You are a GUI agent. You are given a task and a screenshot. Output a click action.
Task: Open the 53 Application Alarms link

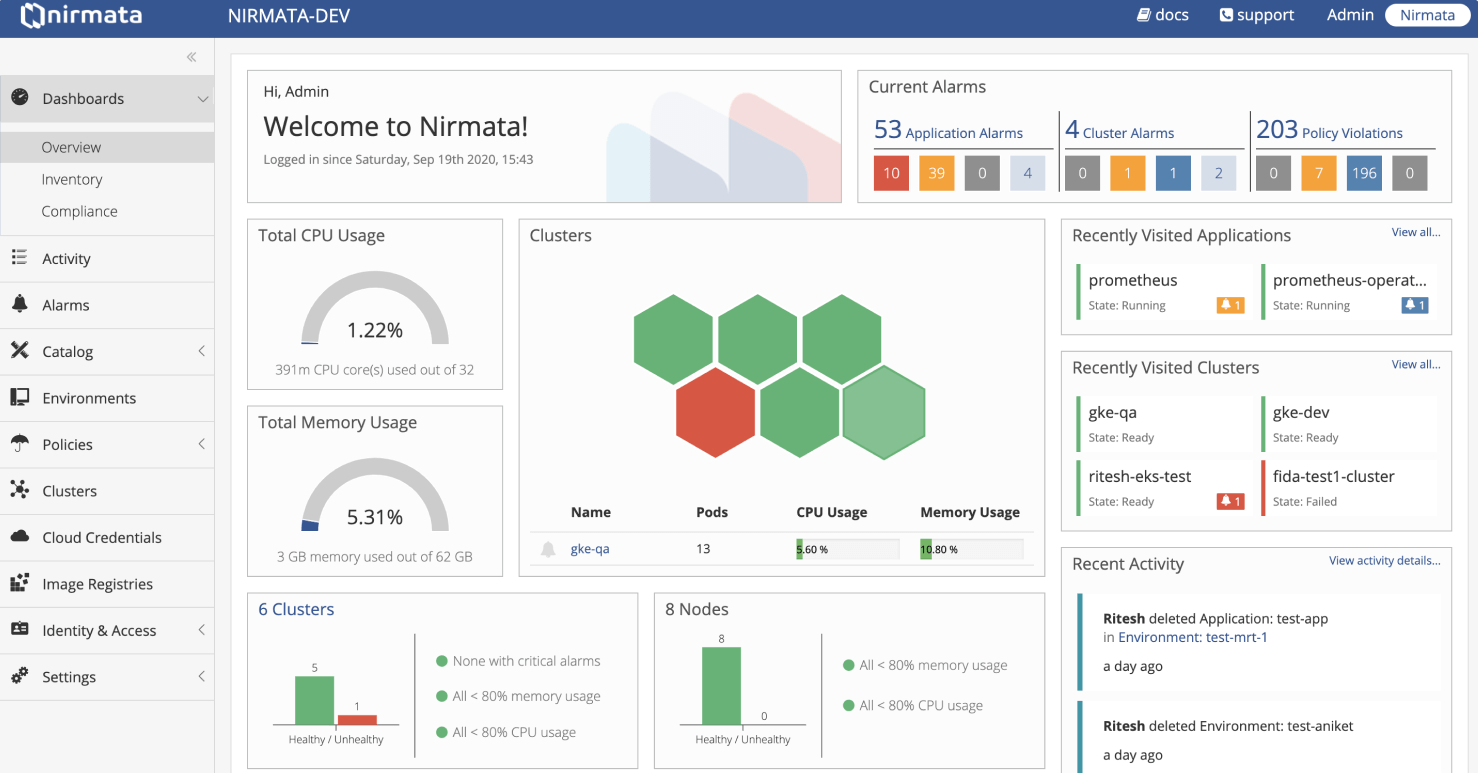pos(948,131)
